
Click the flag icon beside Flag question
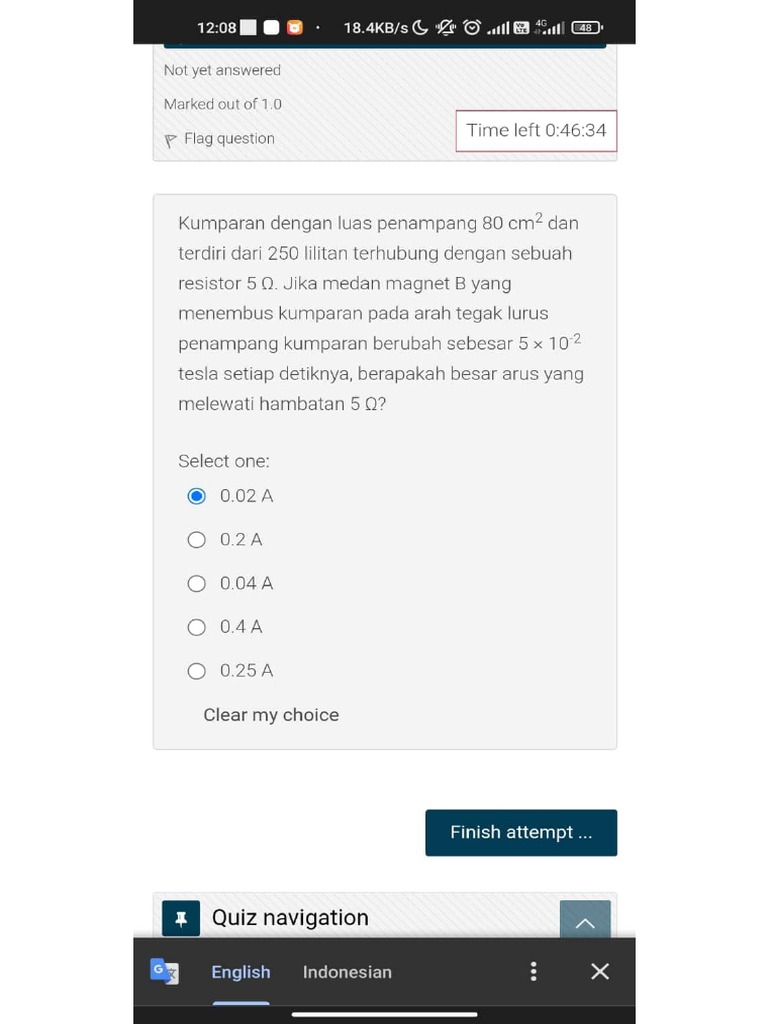click(x=171, y=140)
